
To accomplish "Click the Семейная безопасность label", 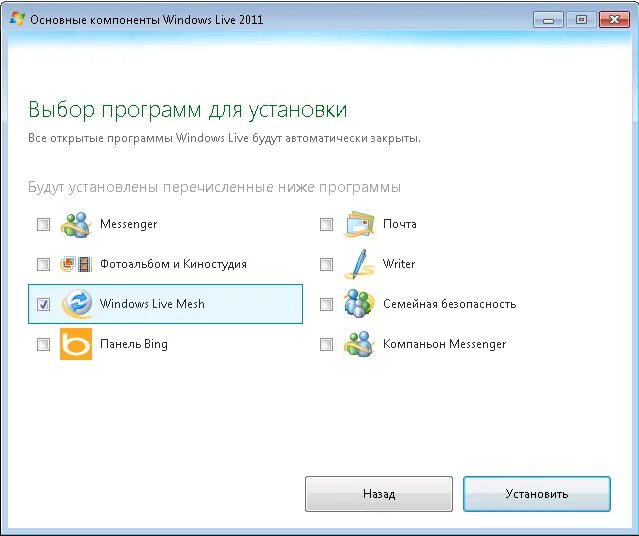I will (x=450, y=304).
